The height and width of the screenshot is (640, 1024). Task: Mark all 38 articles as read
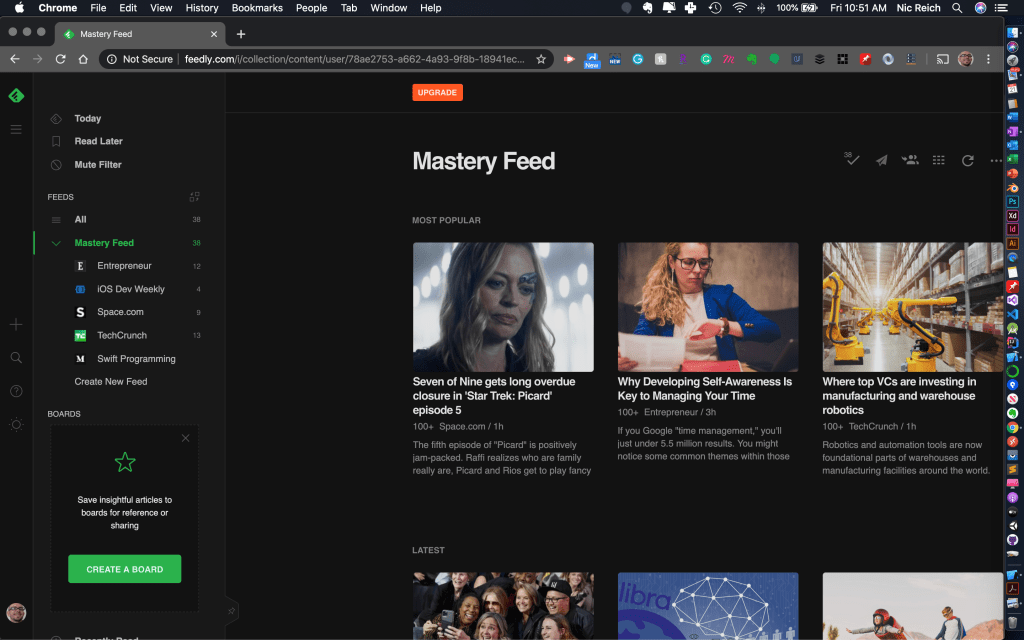pyautogui.click(x=852, y=160)
